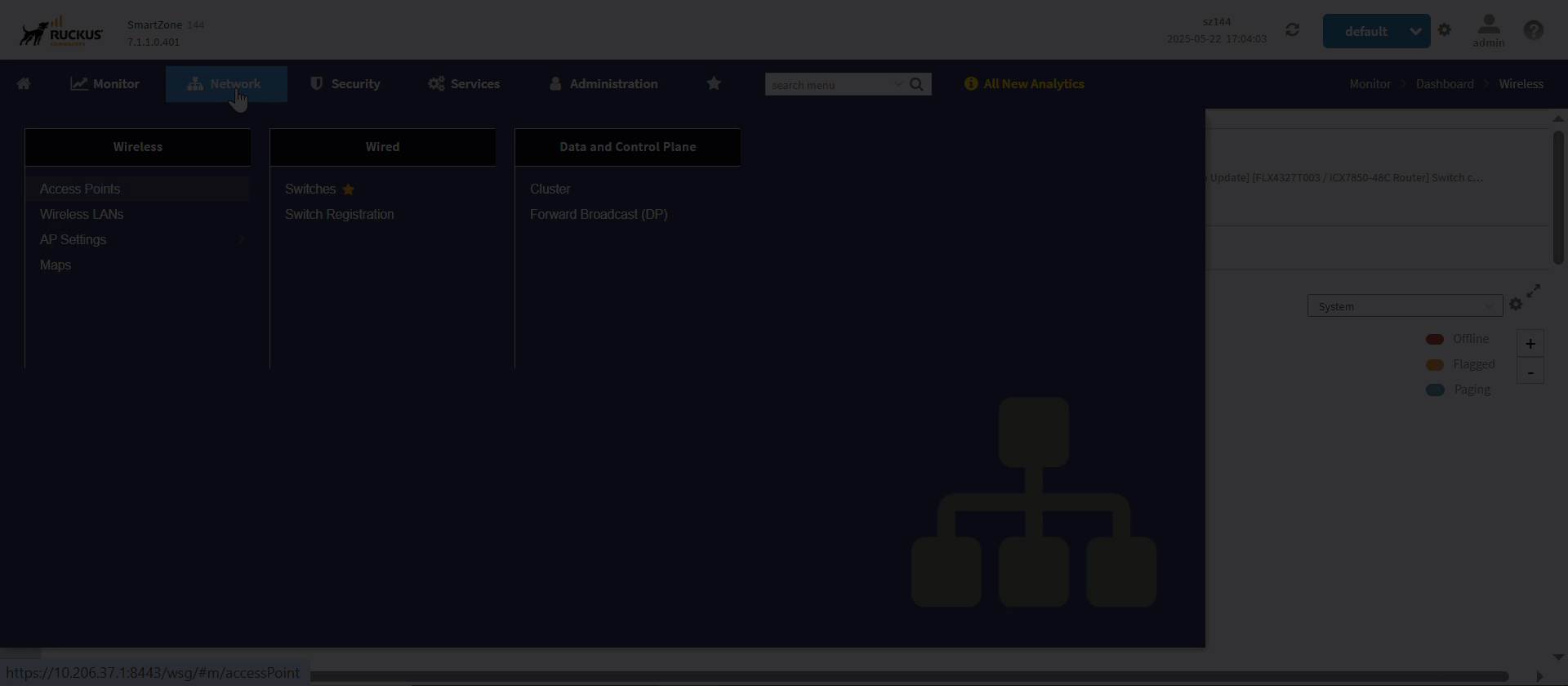Open Cluster under Data and Control Plane

[550, 189]
